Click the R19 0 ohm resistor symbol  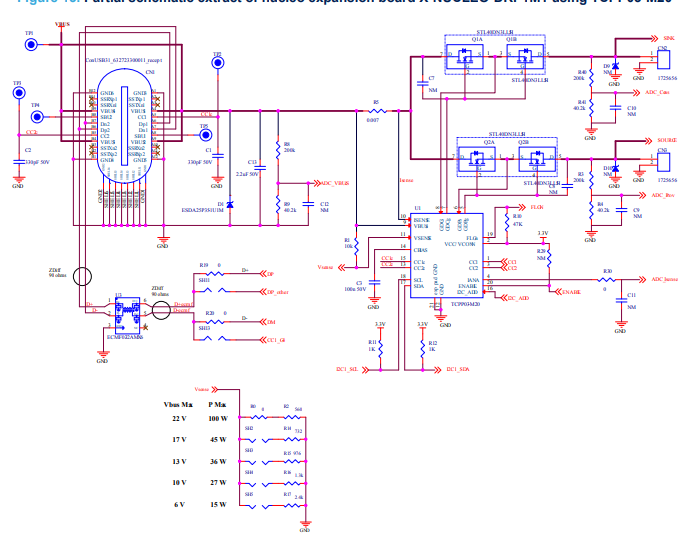[x=215, y=274]
